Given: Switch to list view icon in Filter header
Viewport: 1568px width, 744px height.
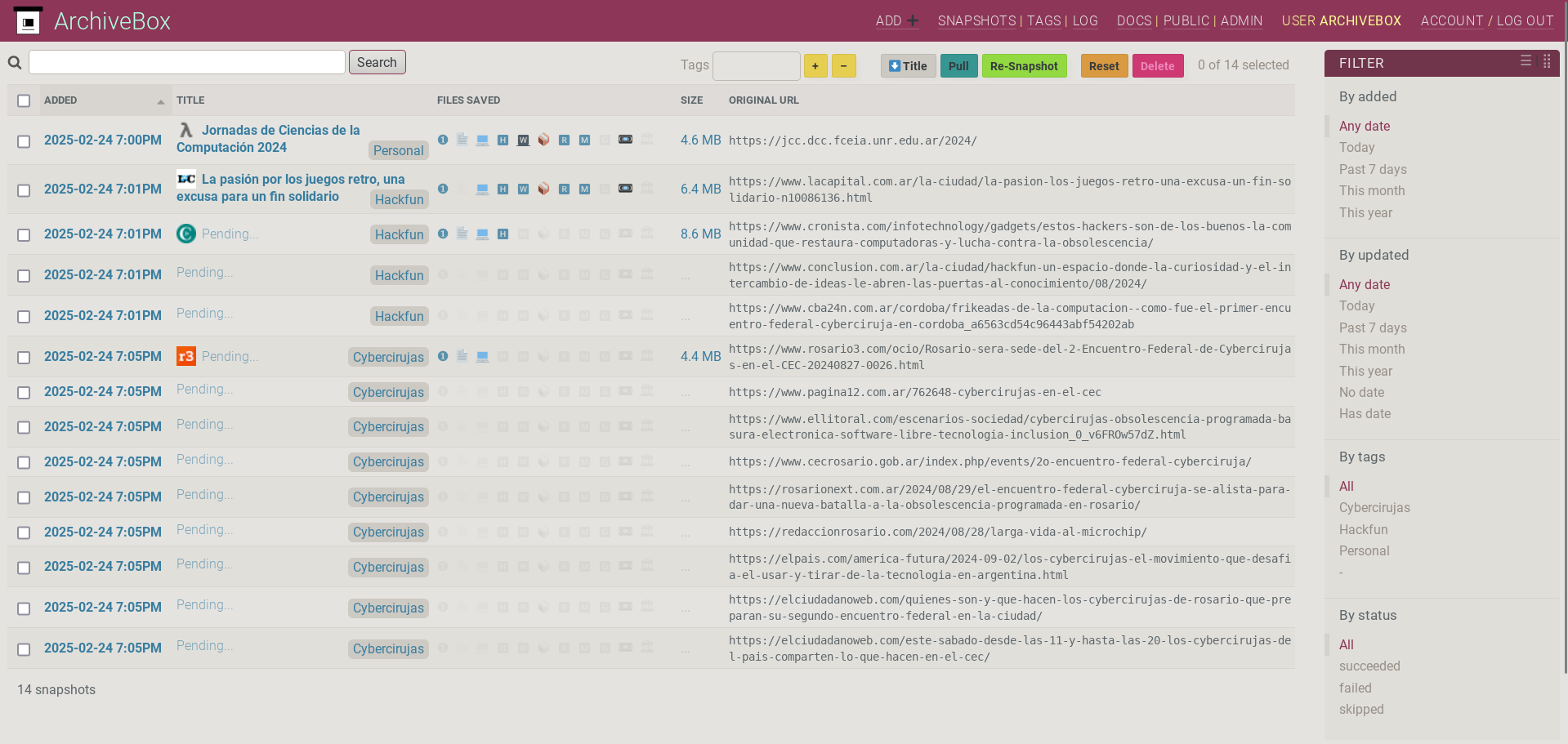Looking at the screenshot, I should (1526, 61).
